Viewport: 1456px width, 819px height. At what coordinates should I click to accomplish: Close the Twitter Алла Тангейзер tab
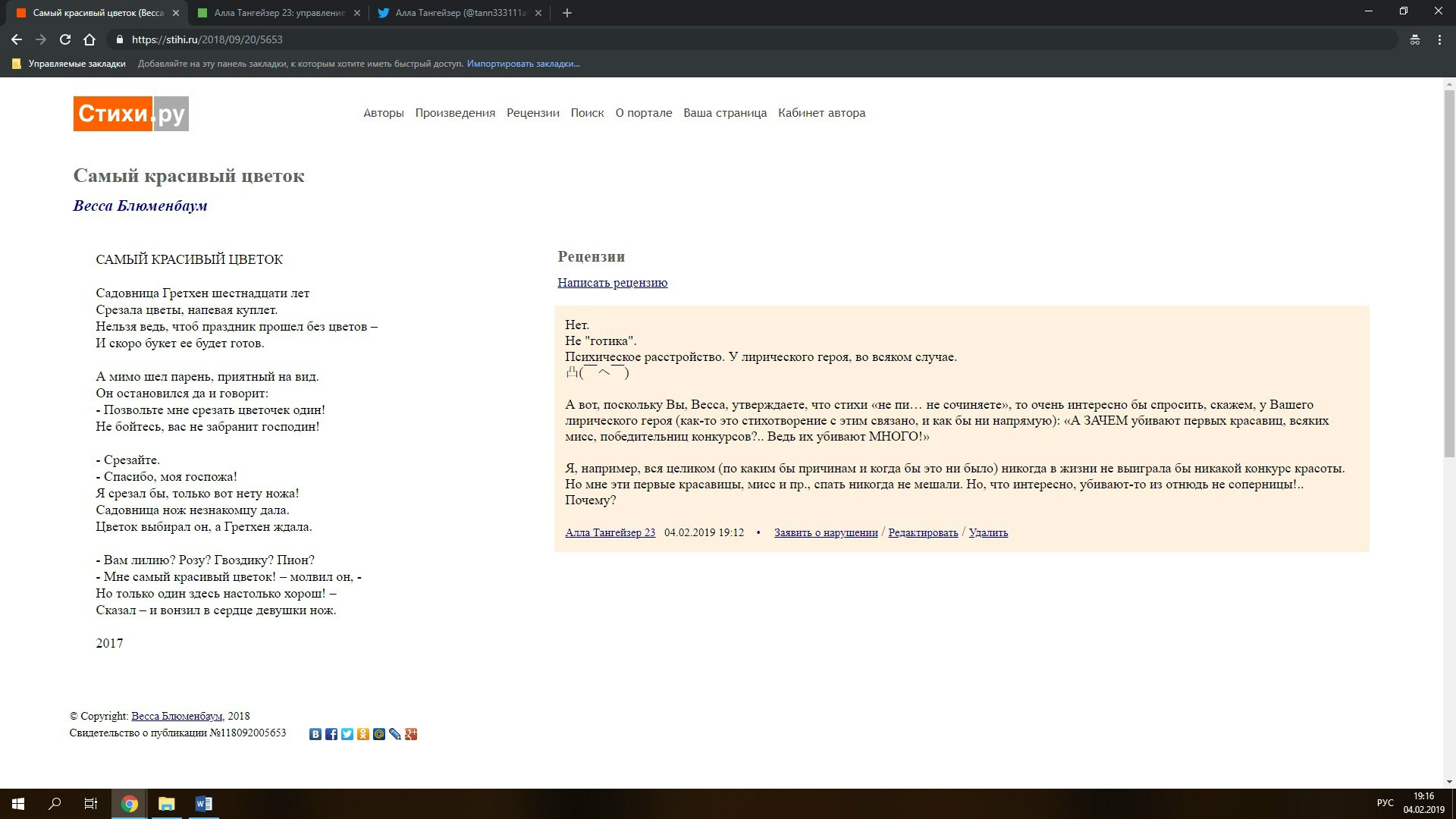(538, 13)
